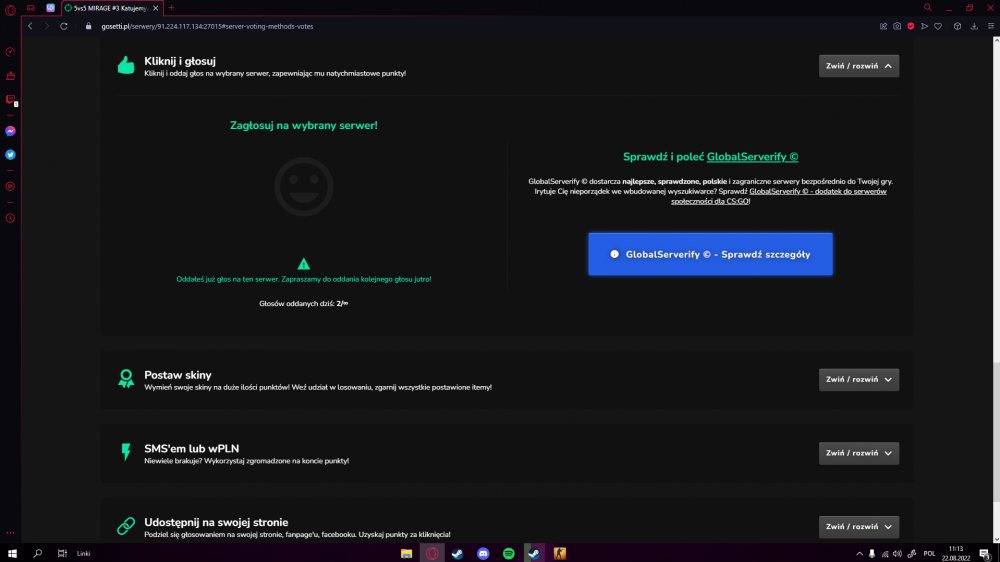Click the Kliknij i głosuj heading
The height and width of the screenshot is (562, 1000).
pos(180,61)
